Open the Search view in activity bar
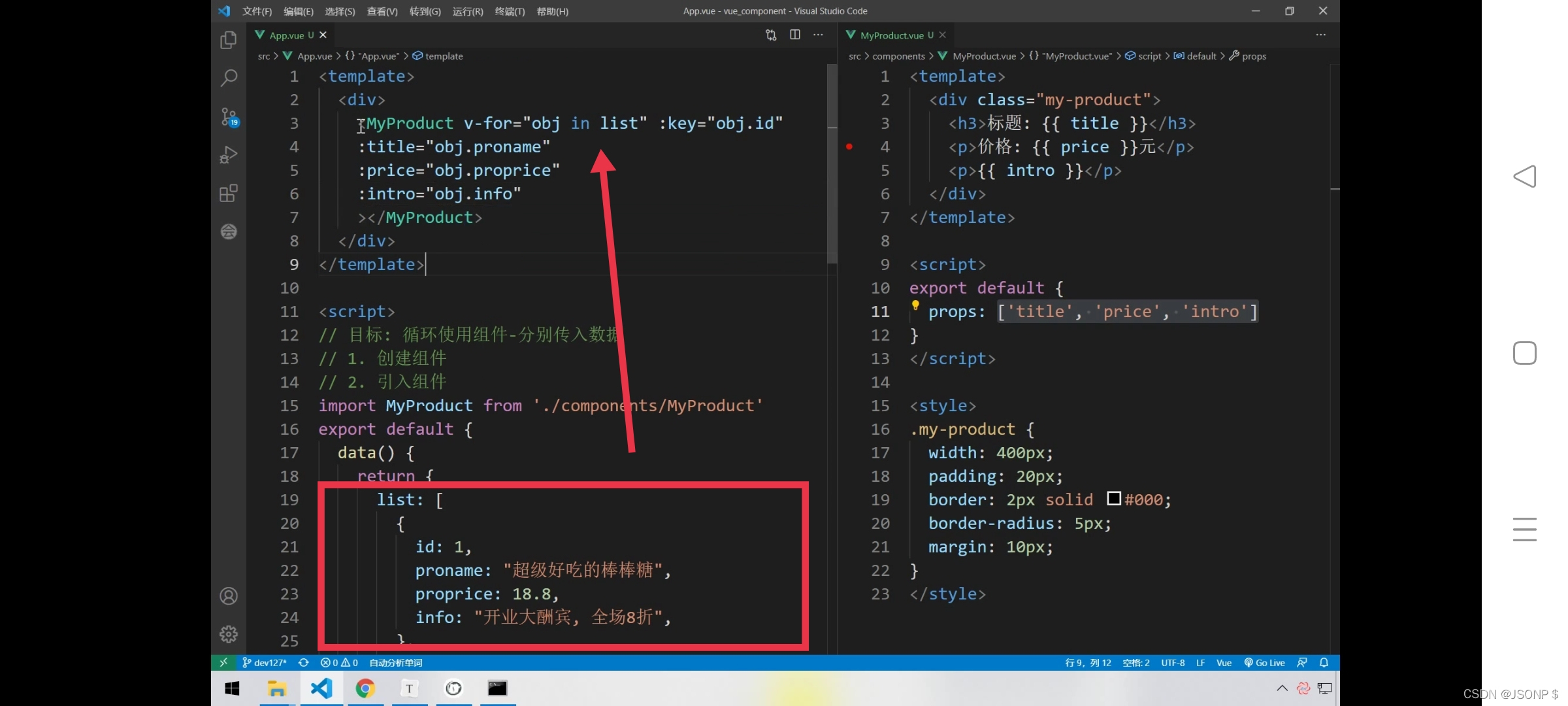Image resolution: width=1568 pixels, height=706 pixels. pos(228,78)
